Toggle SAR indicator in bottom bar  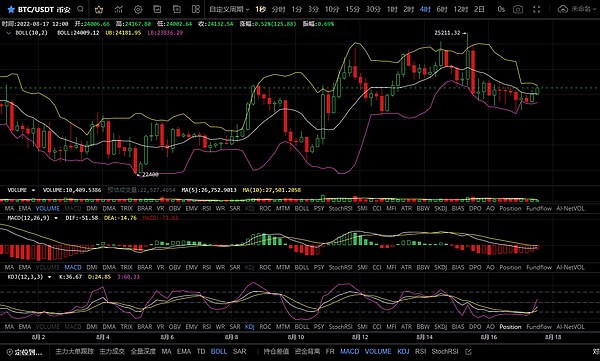pos(240,351)
